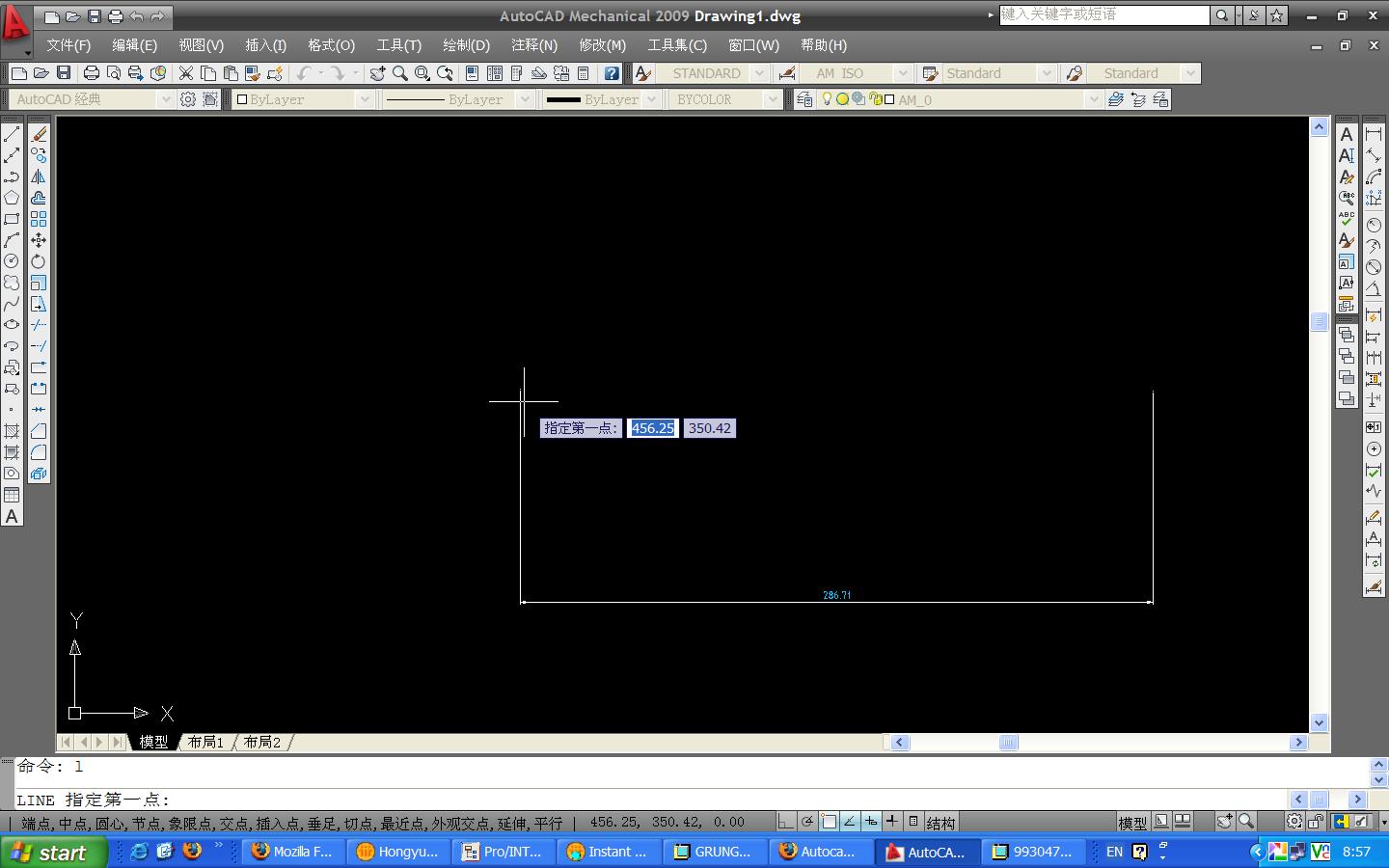This screenshot has height=868, width=1389.
Task: Select the Array modify tool
Action: pyautogui.click(x=39, y=219)
